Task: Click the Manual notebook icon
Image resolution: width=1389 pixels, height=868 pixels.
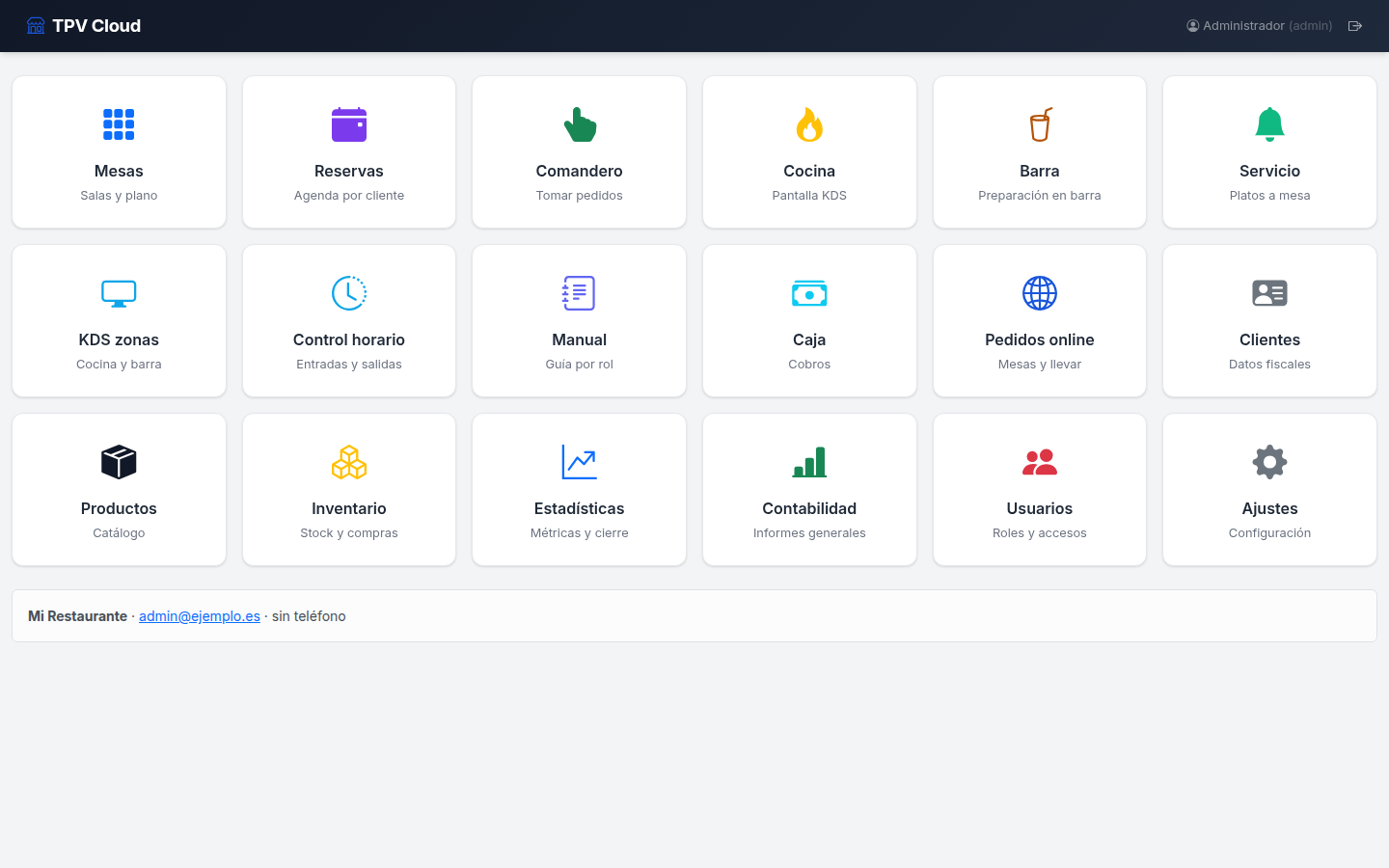Action: [x=579, y=293]
